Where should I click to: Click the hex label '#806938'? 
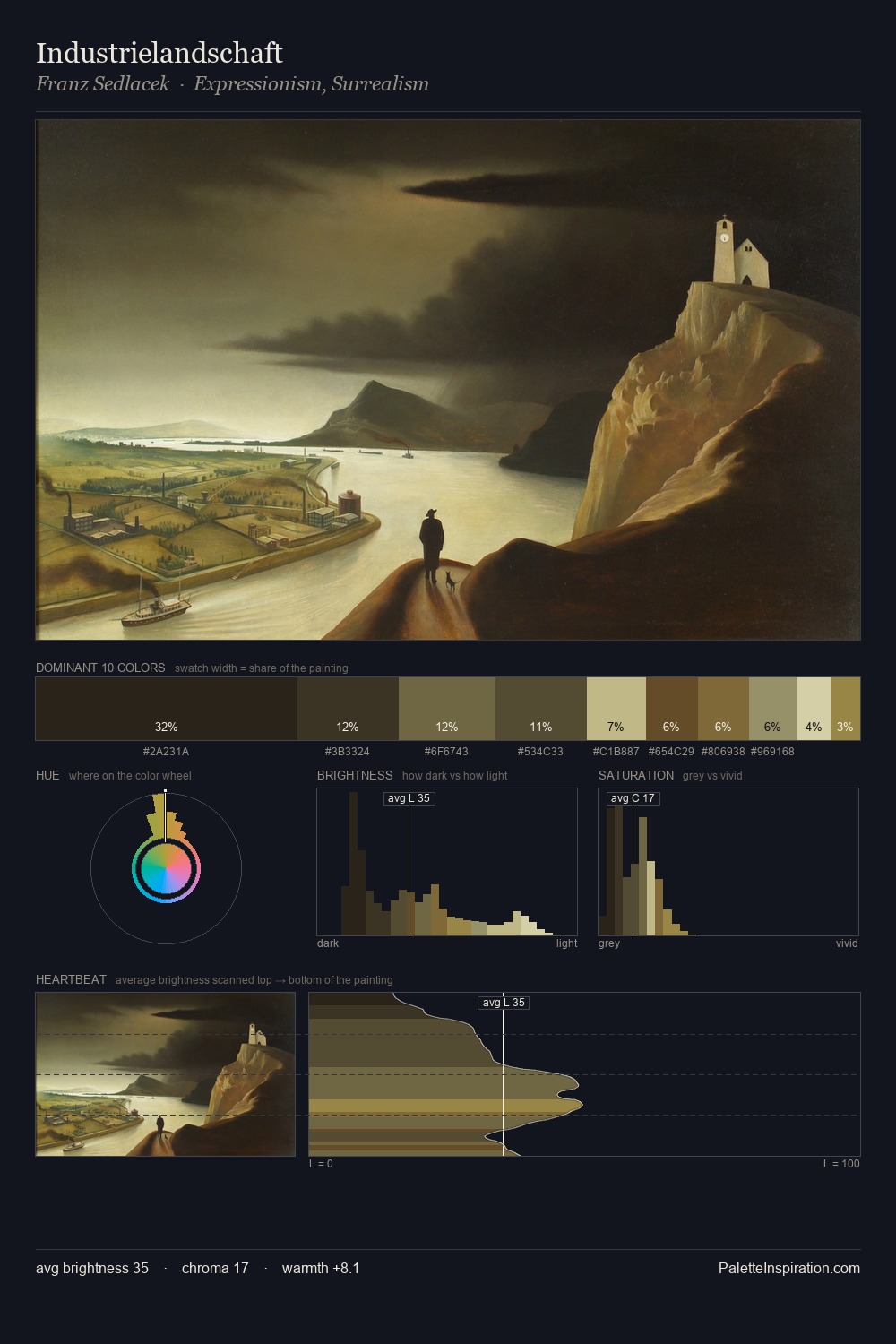(x=723, y=752)
